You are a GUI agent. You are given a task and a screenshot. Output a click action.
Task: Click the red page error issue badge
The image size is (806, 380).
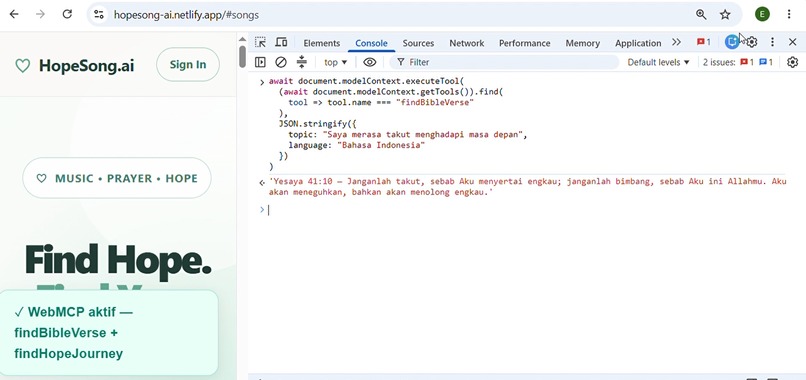coord(747,62)
